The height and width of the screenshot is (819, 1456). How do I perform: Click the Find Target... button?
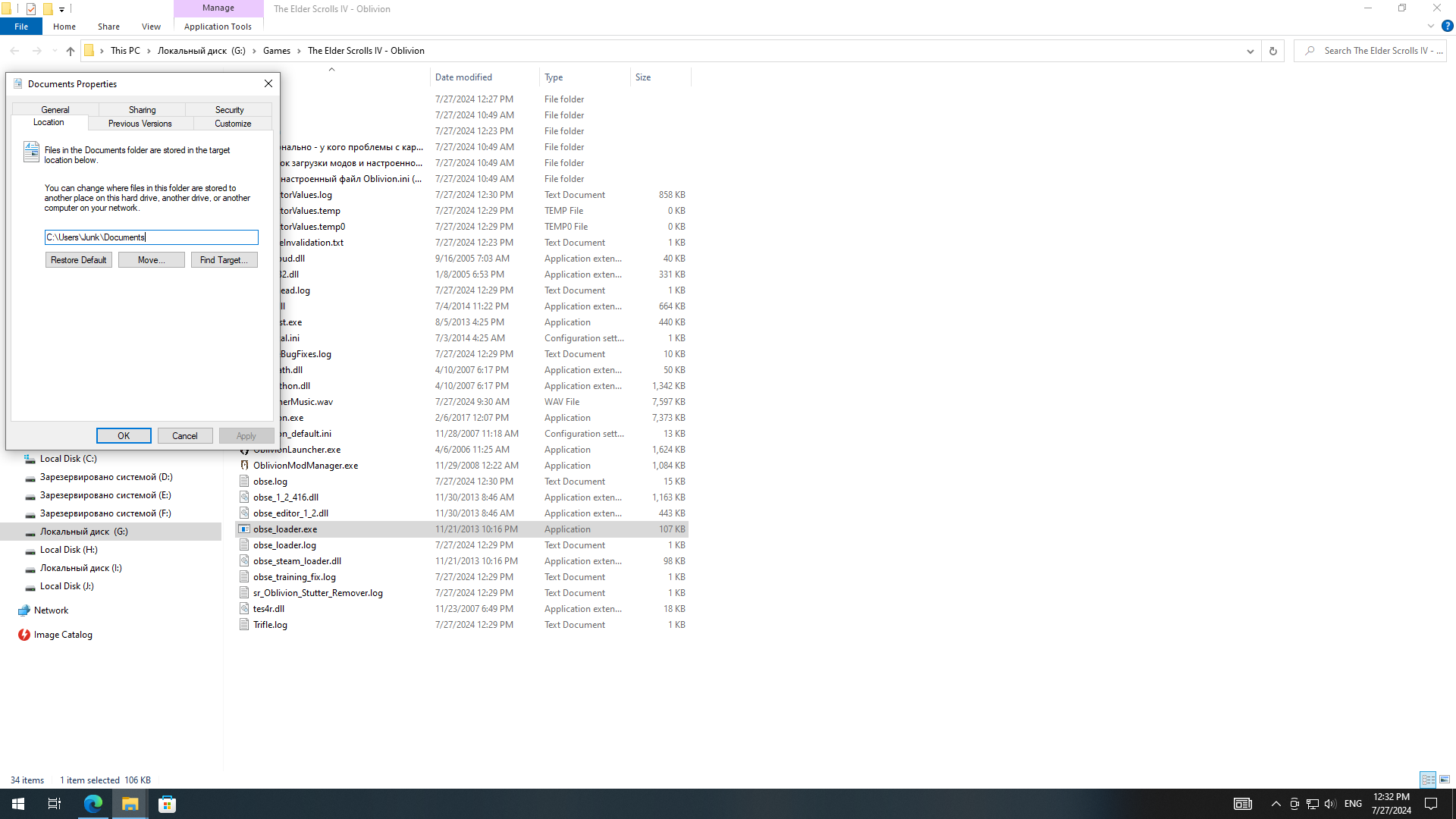pos(224,260)
